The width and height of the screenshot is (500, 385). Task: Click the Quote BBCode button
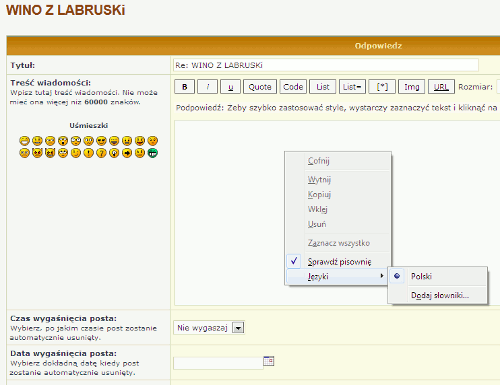click(x=260, y=87)
